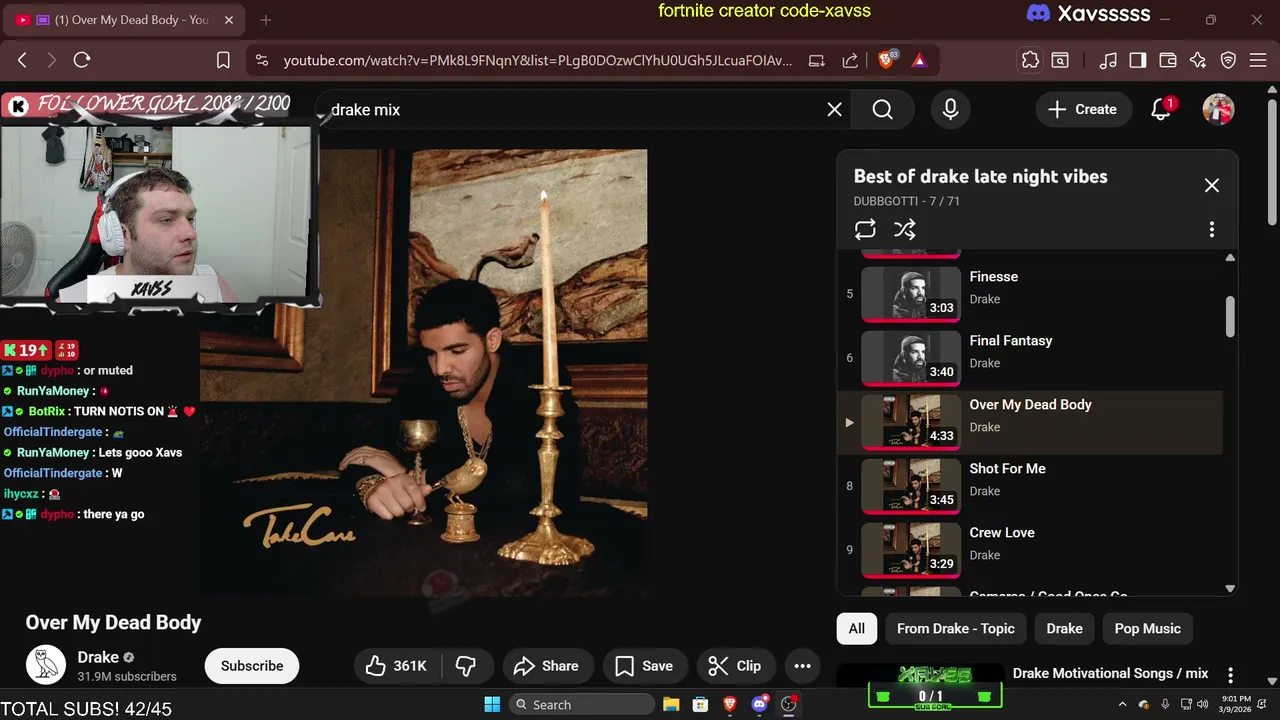Dislike the video
1280x720 pixels.
[466, 666]
